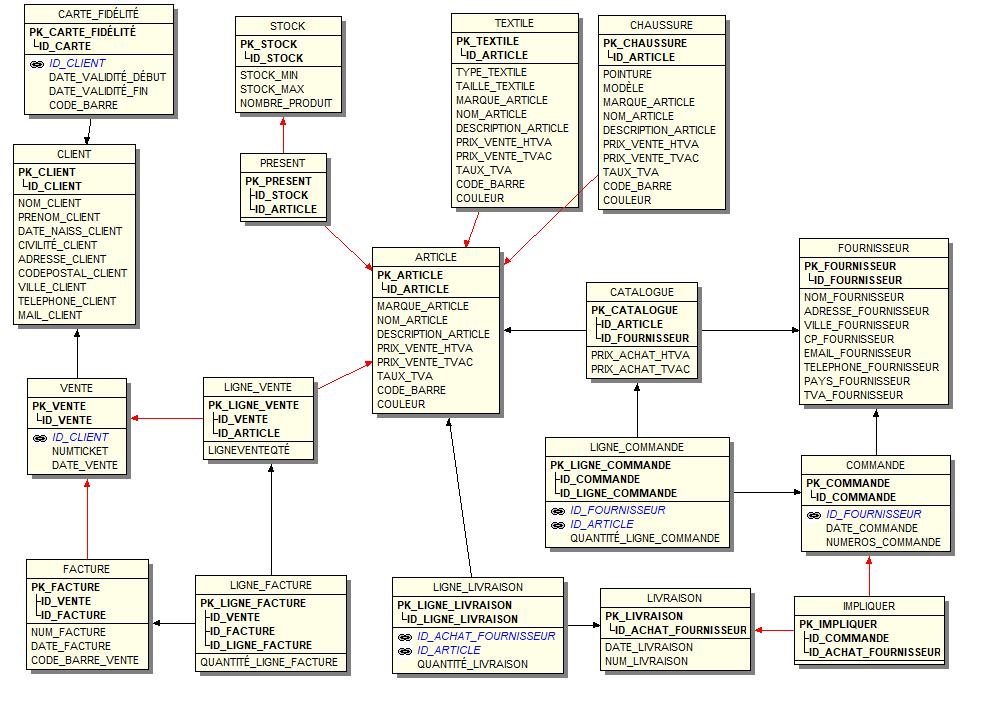Click ID_LIGNE_FACTURE key in LIGNE_FACTURE
The width and height of the screenshot is (999, 726).
coord(261,645)
